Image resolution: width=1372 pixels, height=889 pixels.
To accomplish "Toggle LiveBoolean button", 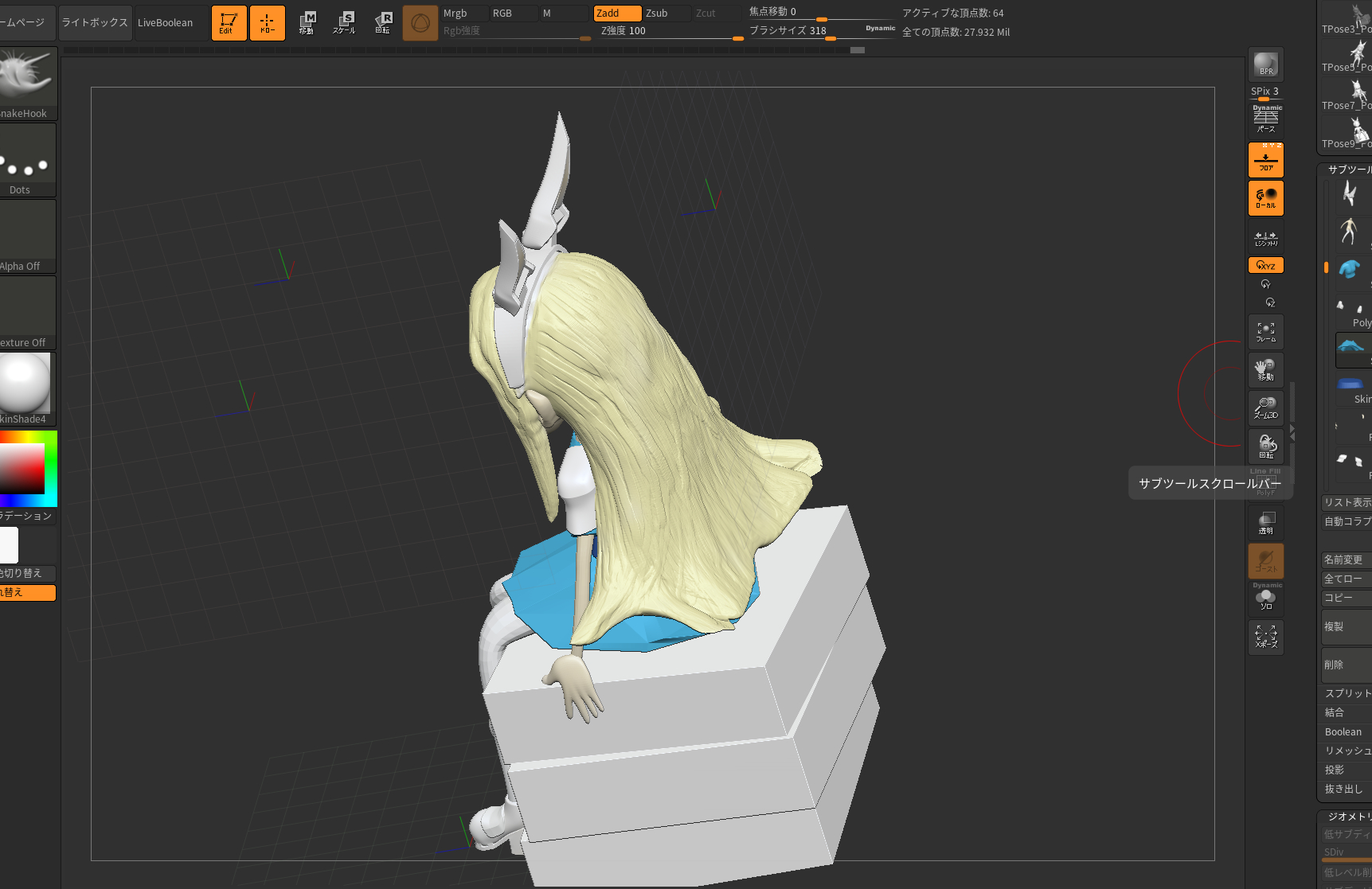I will (170, 22).
